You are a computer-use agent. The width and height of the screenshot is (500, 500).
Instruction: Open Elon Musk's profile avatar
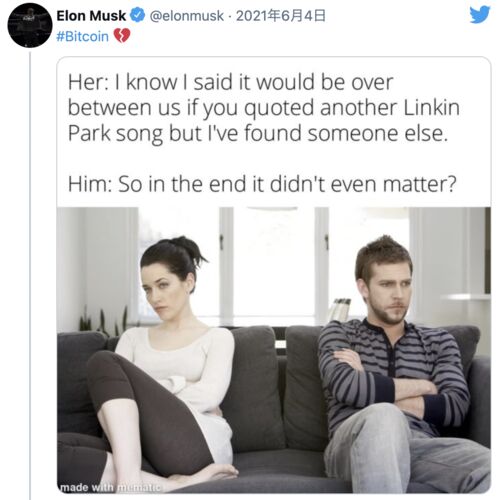[30, 25]
